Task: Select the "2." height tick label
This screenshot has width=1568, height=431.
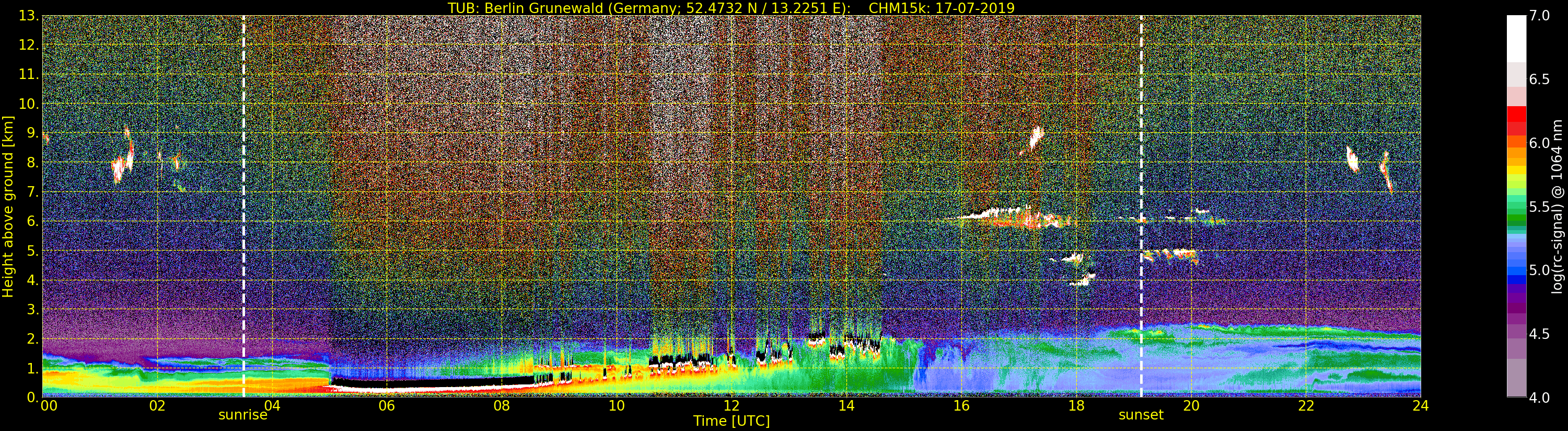Action: pos(33,338)
